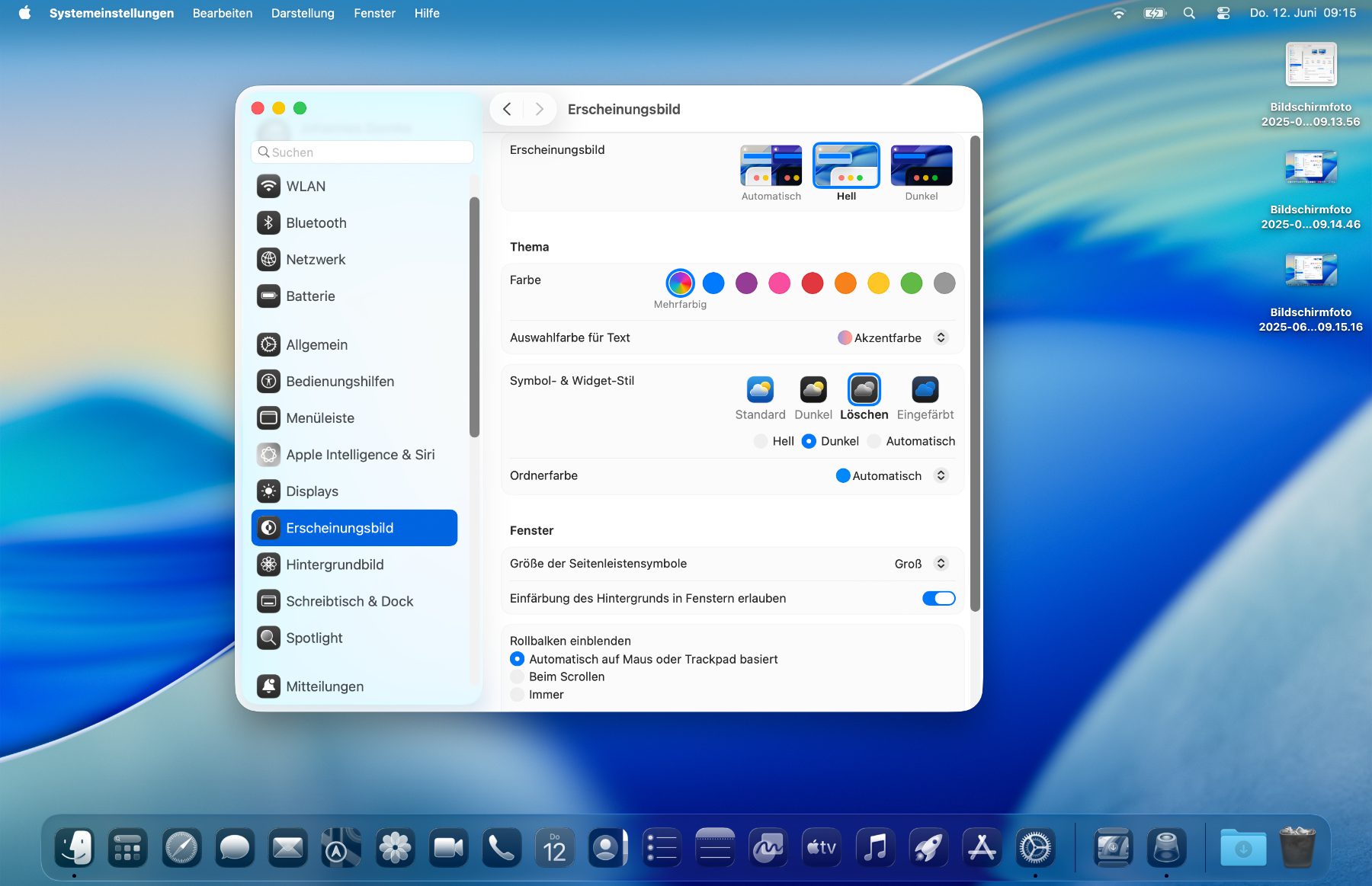Click the Suchen search field

362,152
